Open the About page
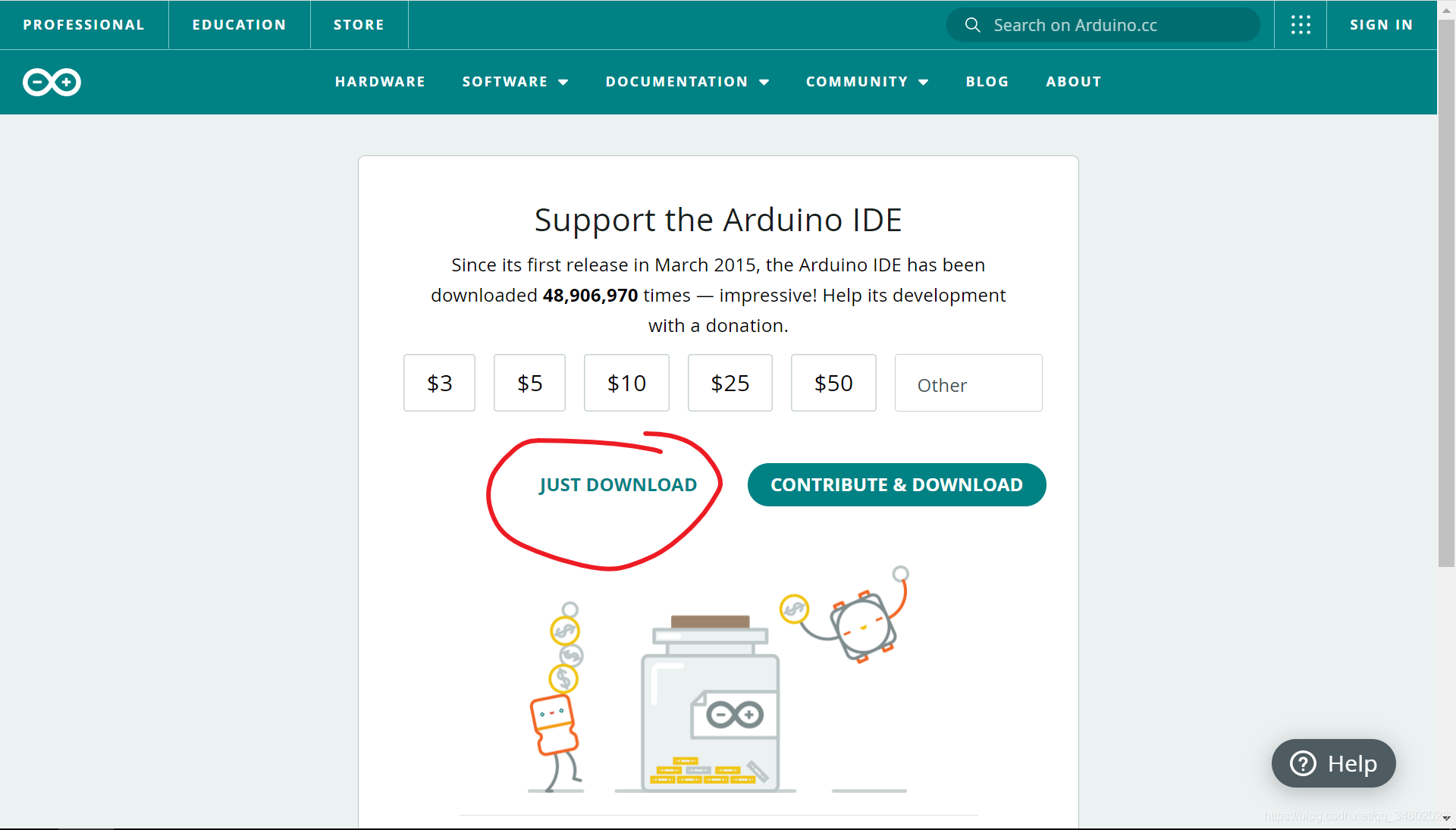This screenshot has height=830, width=1456. 1073,82
